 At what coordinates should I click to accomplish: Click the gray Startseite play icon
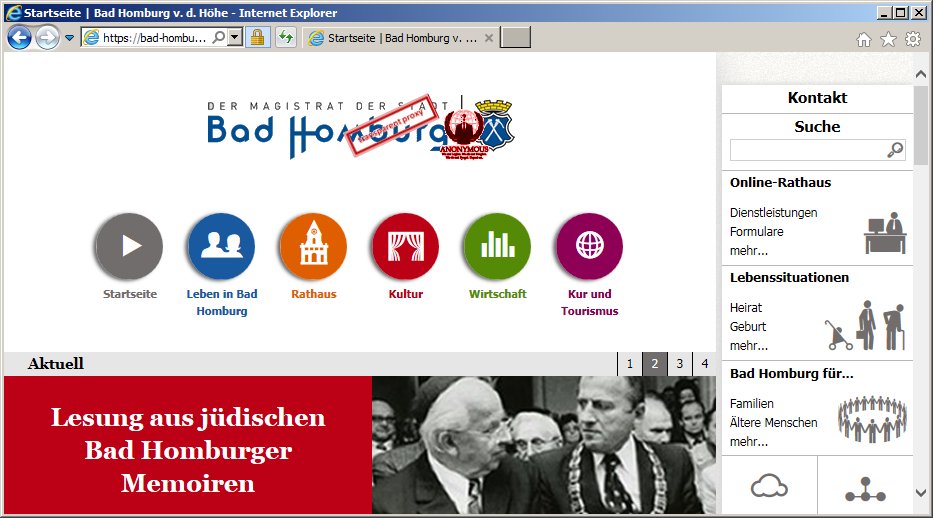point(129,246)
